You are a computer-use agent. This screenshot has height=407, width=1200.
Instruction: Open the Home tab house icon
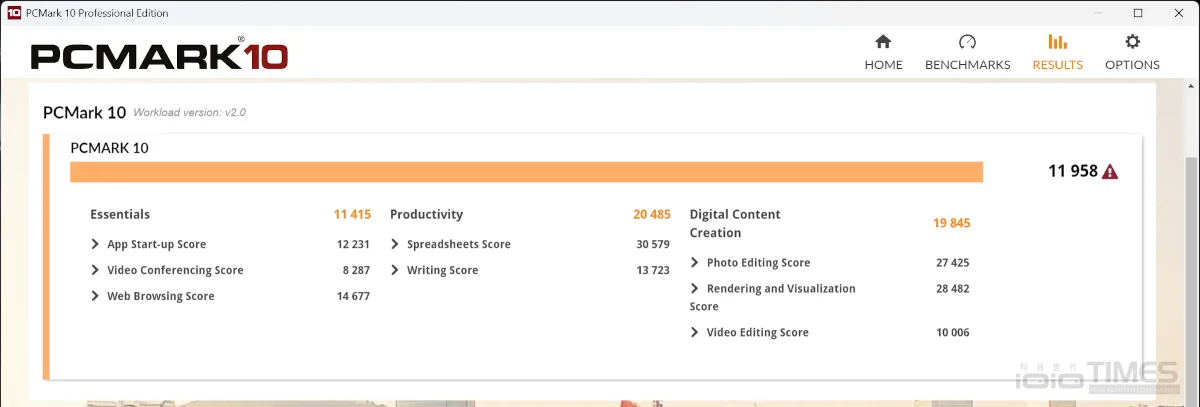tap(883, 42)
